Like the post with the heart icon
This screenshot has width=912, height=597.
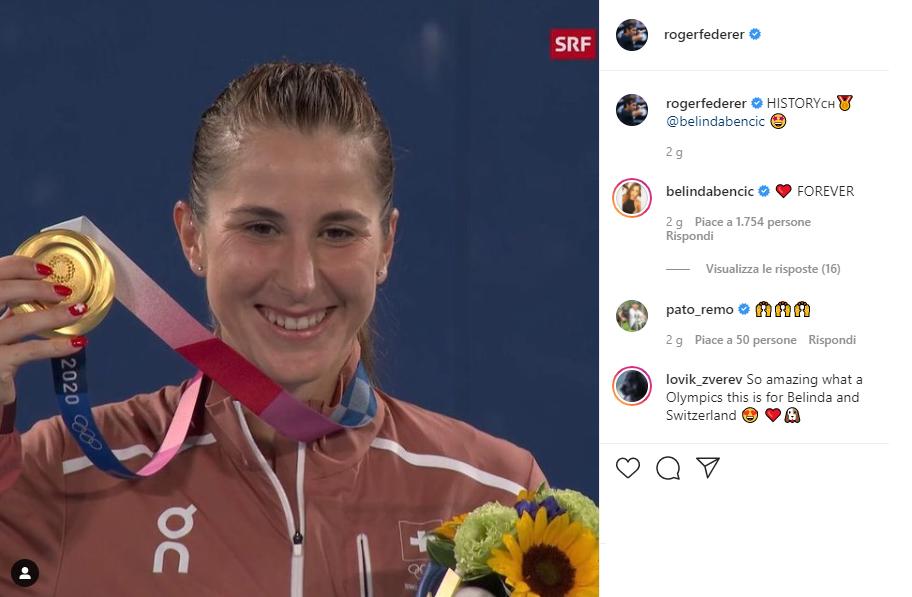[628, 468]
